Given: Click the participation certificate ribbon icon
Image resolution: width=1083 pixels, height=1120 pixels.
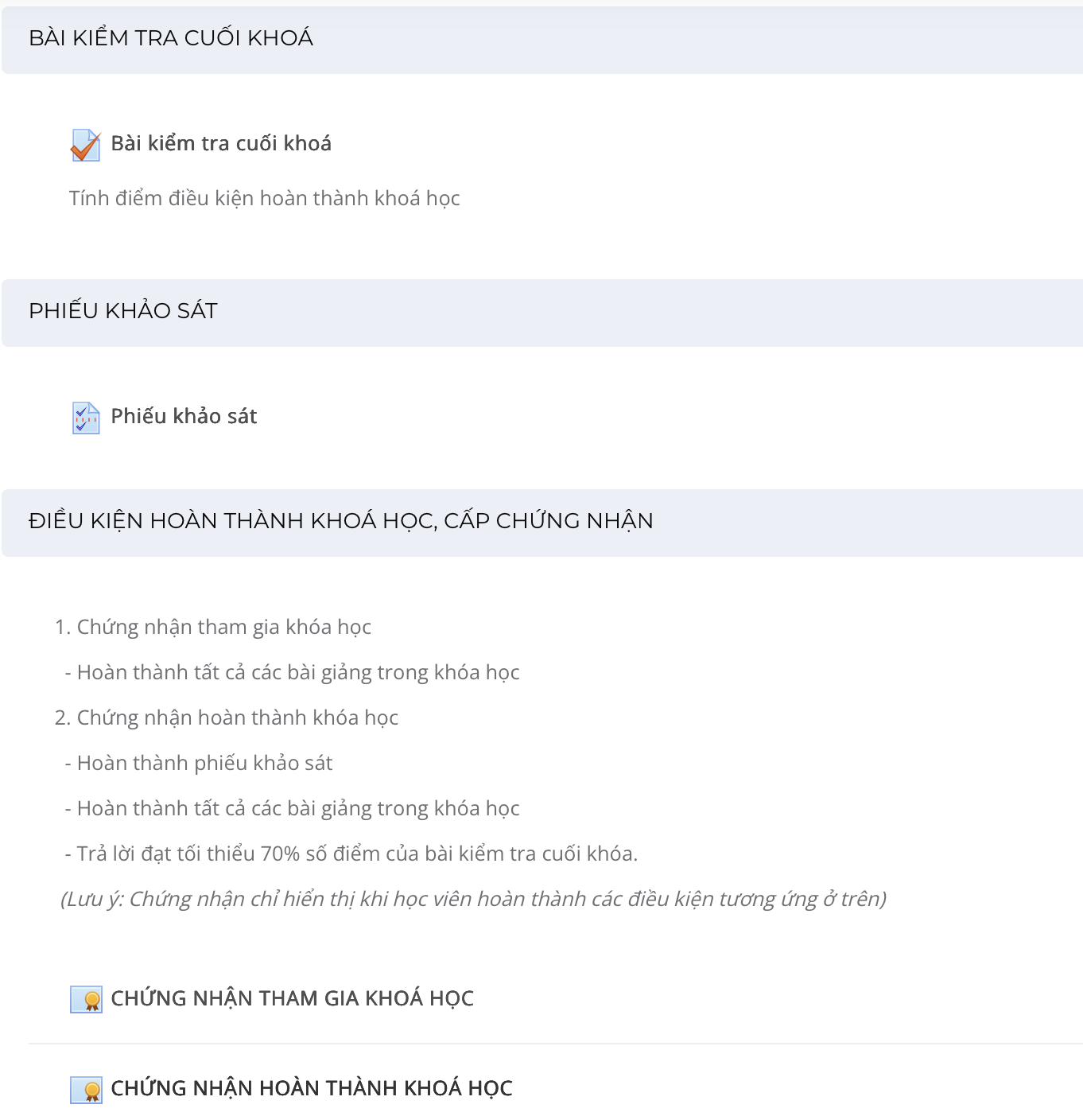Looking at the screenshot, I should pos(86,999).
